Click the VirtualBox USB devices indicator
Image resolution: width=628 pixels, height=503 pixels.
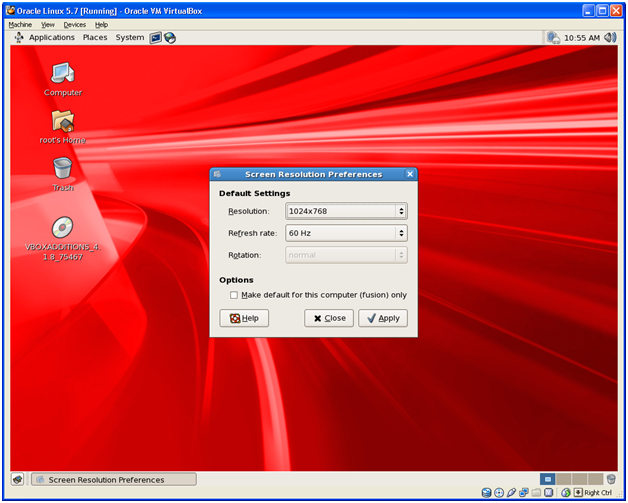coord(511,492)
